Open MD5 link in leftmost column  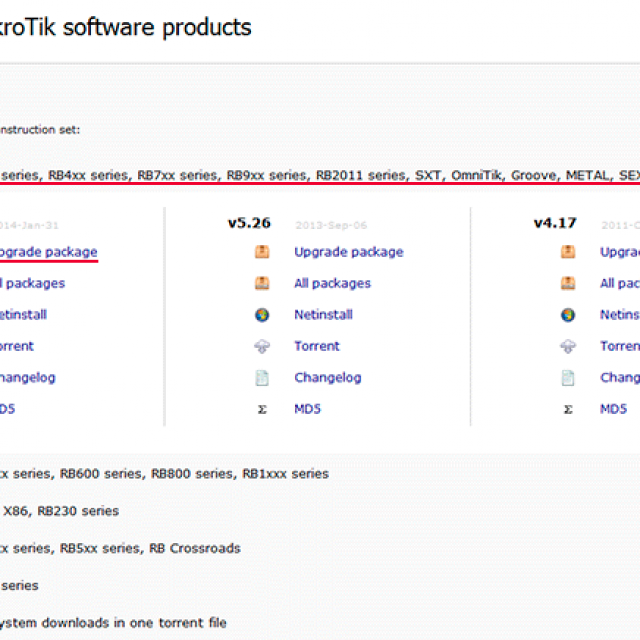pyautogui.click(x=7, y=409)
